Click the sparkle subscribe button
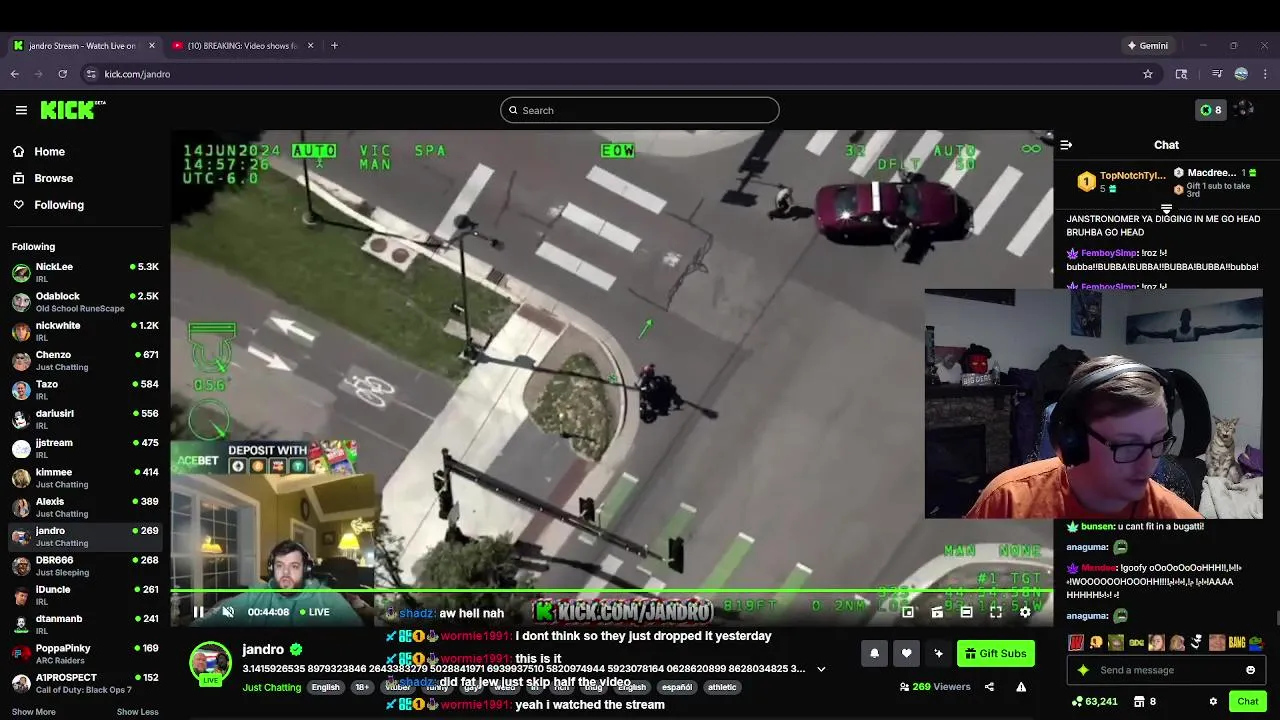Image resolution: width=1280 pixels, height=720 pixels. tap(938, 654)
